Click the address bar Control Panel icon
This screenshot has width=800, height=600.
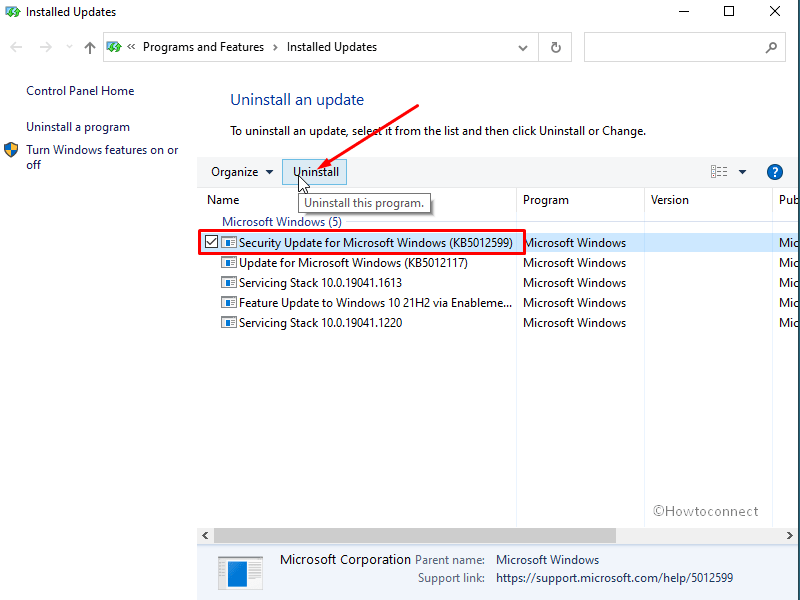114,47
